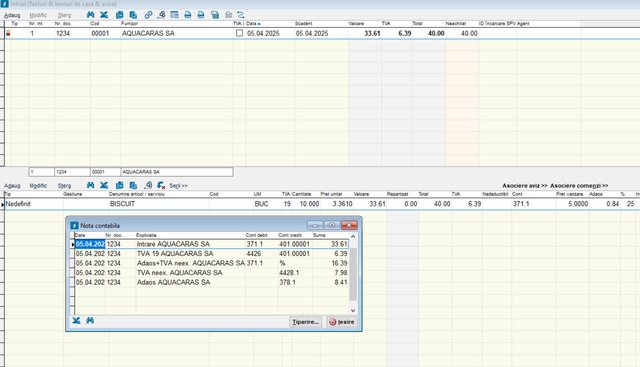640x367 pixels.
Task: Click the Scadent column header
Action: tap(304, 24)
